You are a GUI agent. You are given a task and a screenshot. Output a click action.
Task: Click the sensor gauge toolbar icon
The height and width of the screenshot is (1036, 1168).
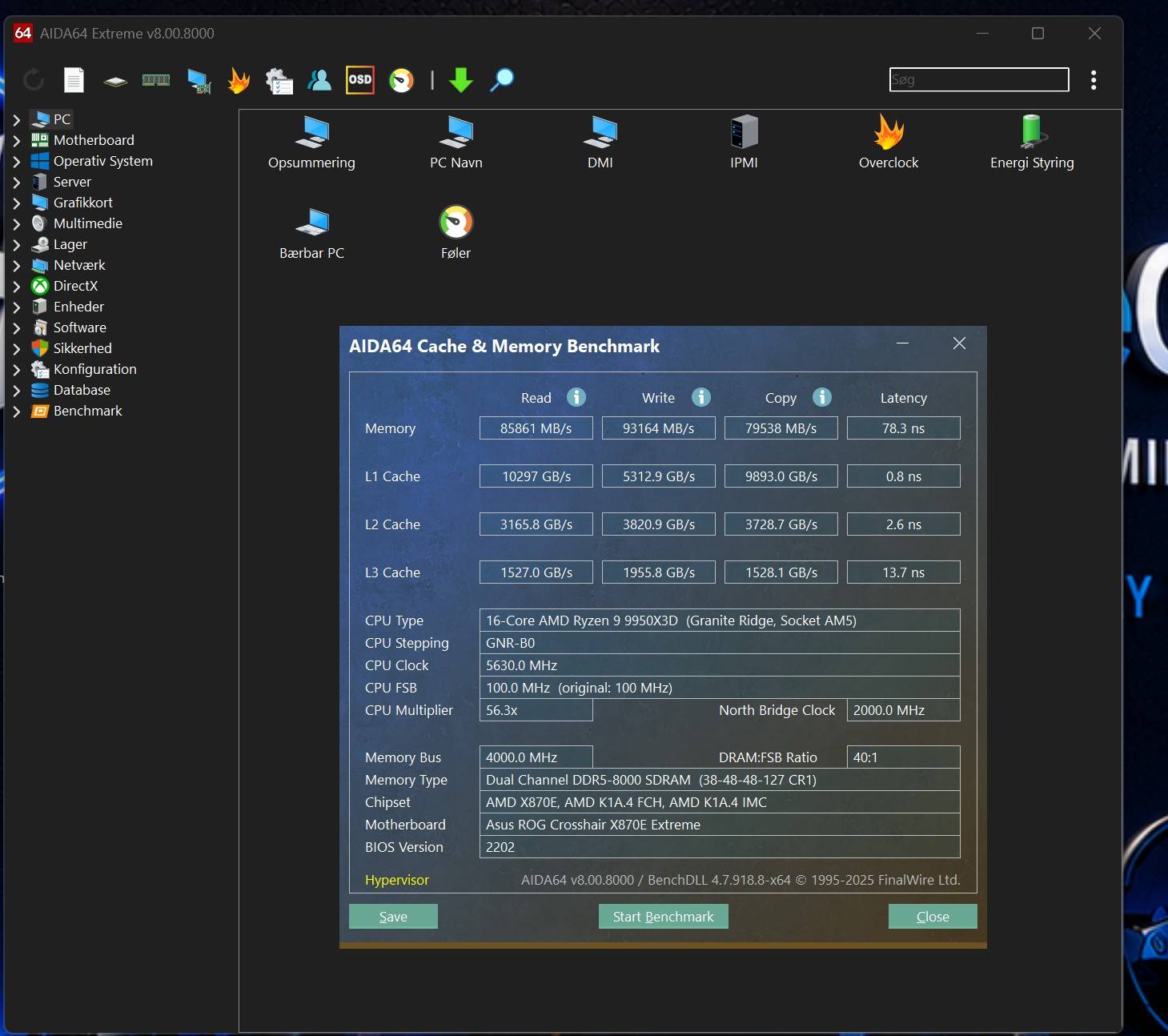(401, 80)
